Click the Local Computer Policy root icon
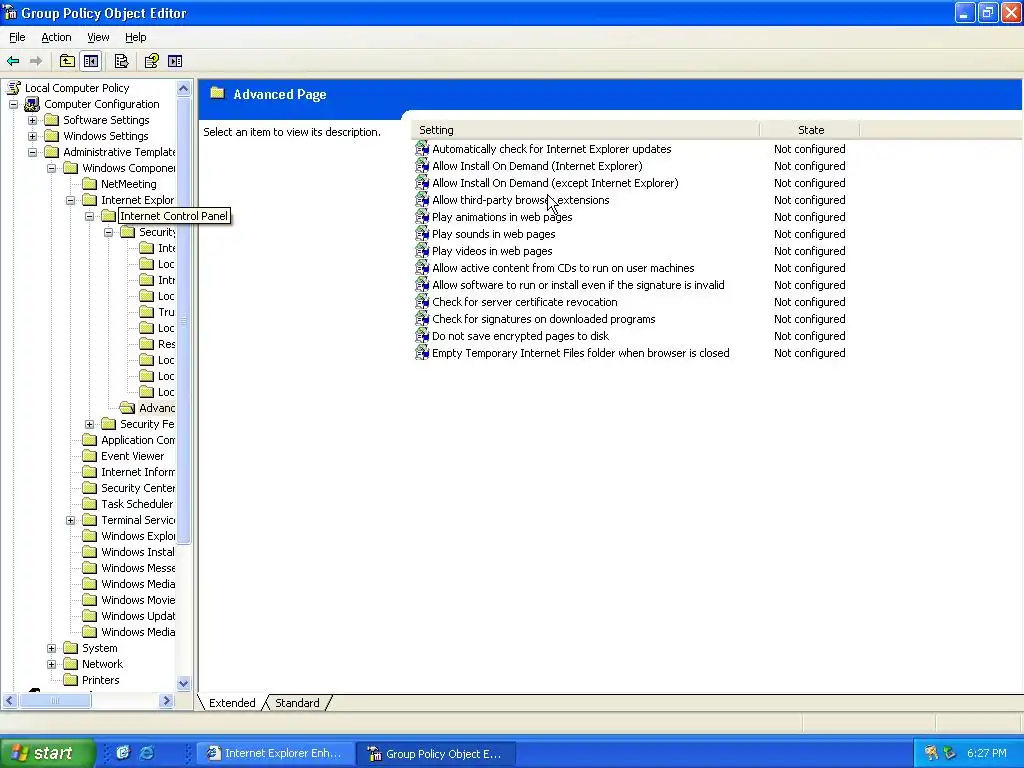 [x=14, y=88]
